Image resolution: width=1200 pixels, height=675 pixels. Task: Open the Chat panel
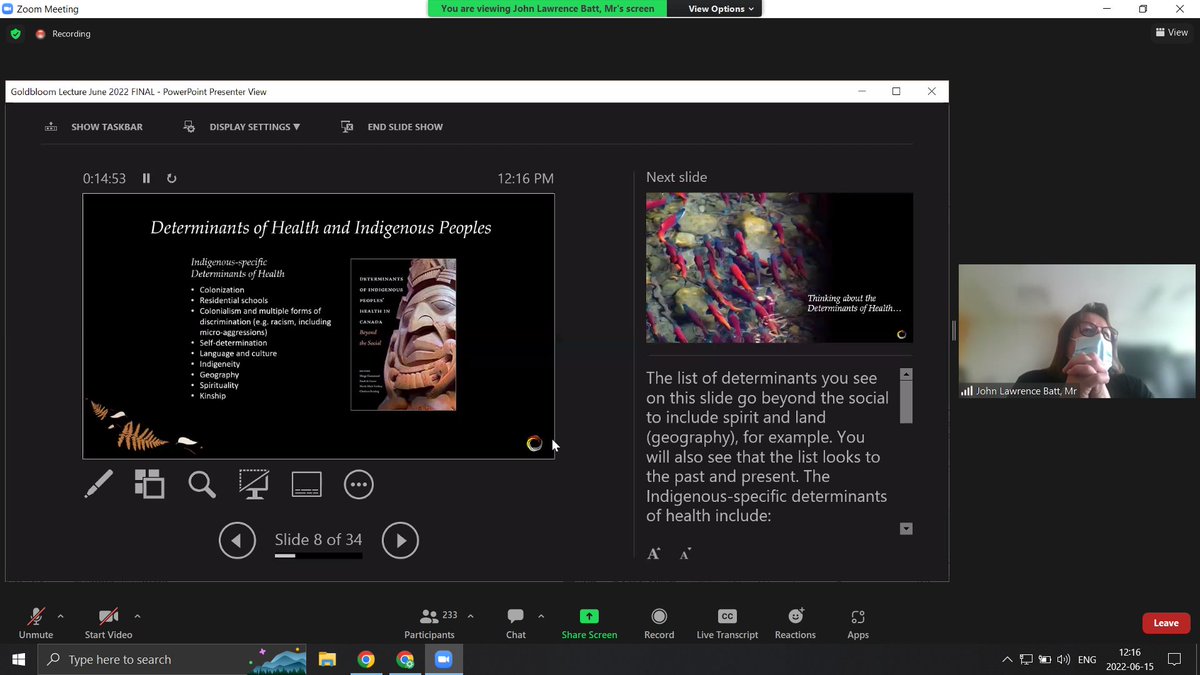(516, 624)
